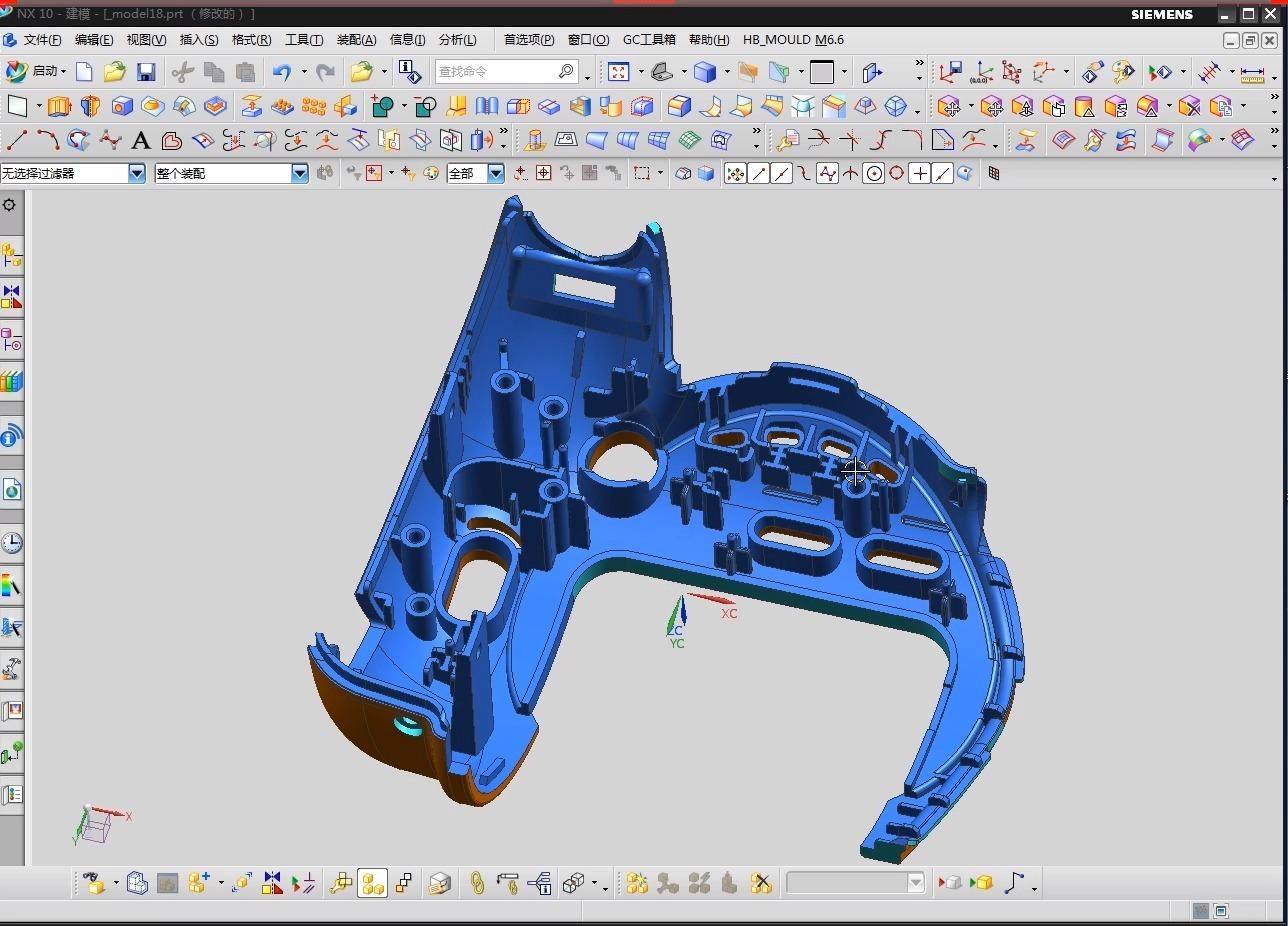Image resolution: width=1288 pixels, height=926 pixels.
Task: Click the Unite boolean icon
Action: point(381,106)
